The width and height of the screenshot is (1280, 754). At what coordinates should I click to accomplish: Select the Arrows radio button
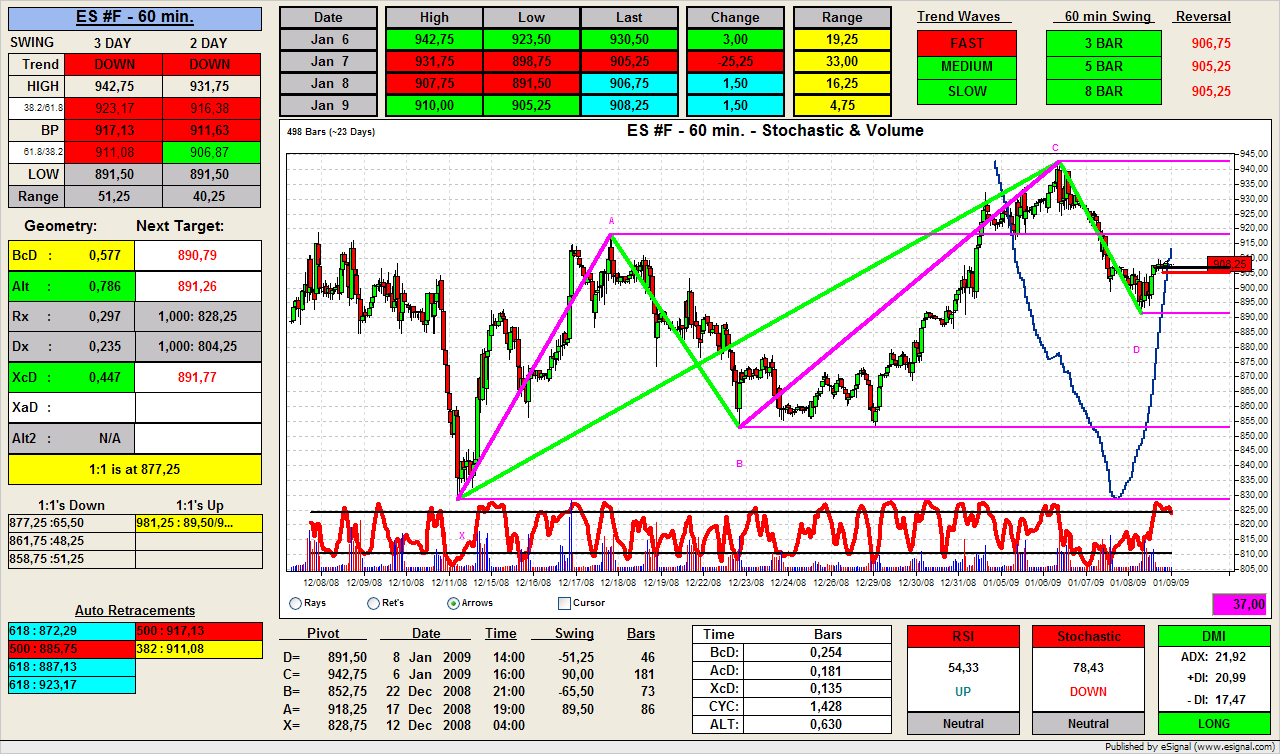pos(453,603)
